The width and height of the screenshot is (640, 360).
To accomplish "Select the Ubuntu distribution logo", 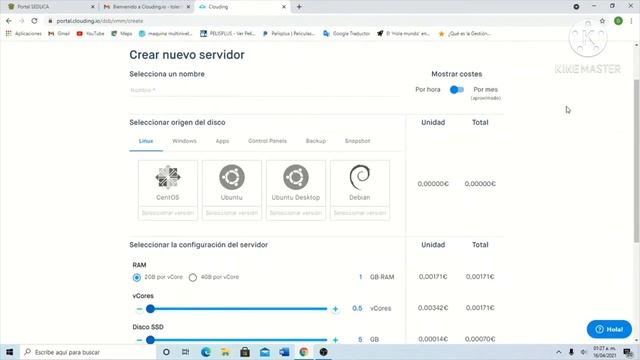I will coord(232,177).
